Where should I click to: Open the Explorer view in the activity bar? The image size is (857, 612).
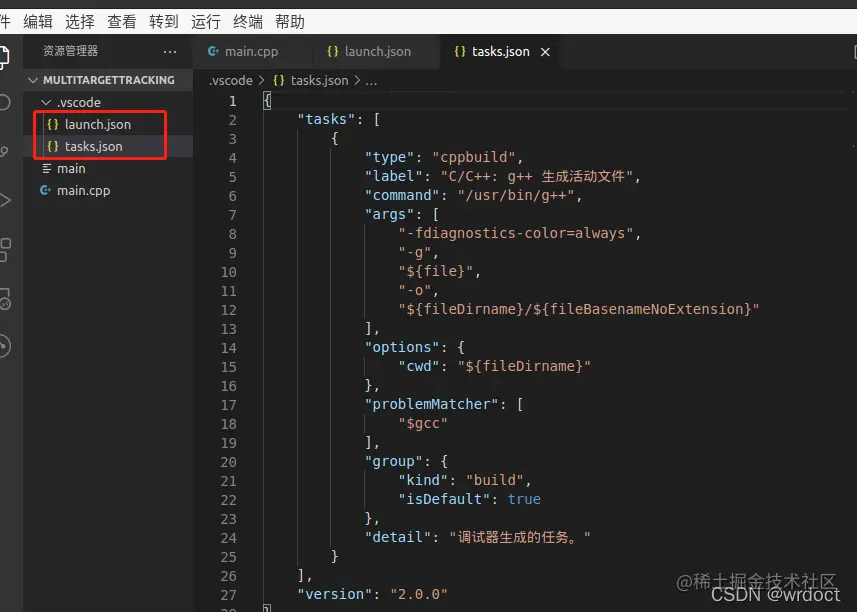[4, 57]
